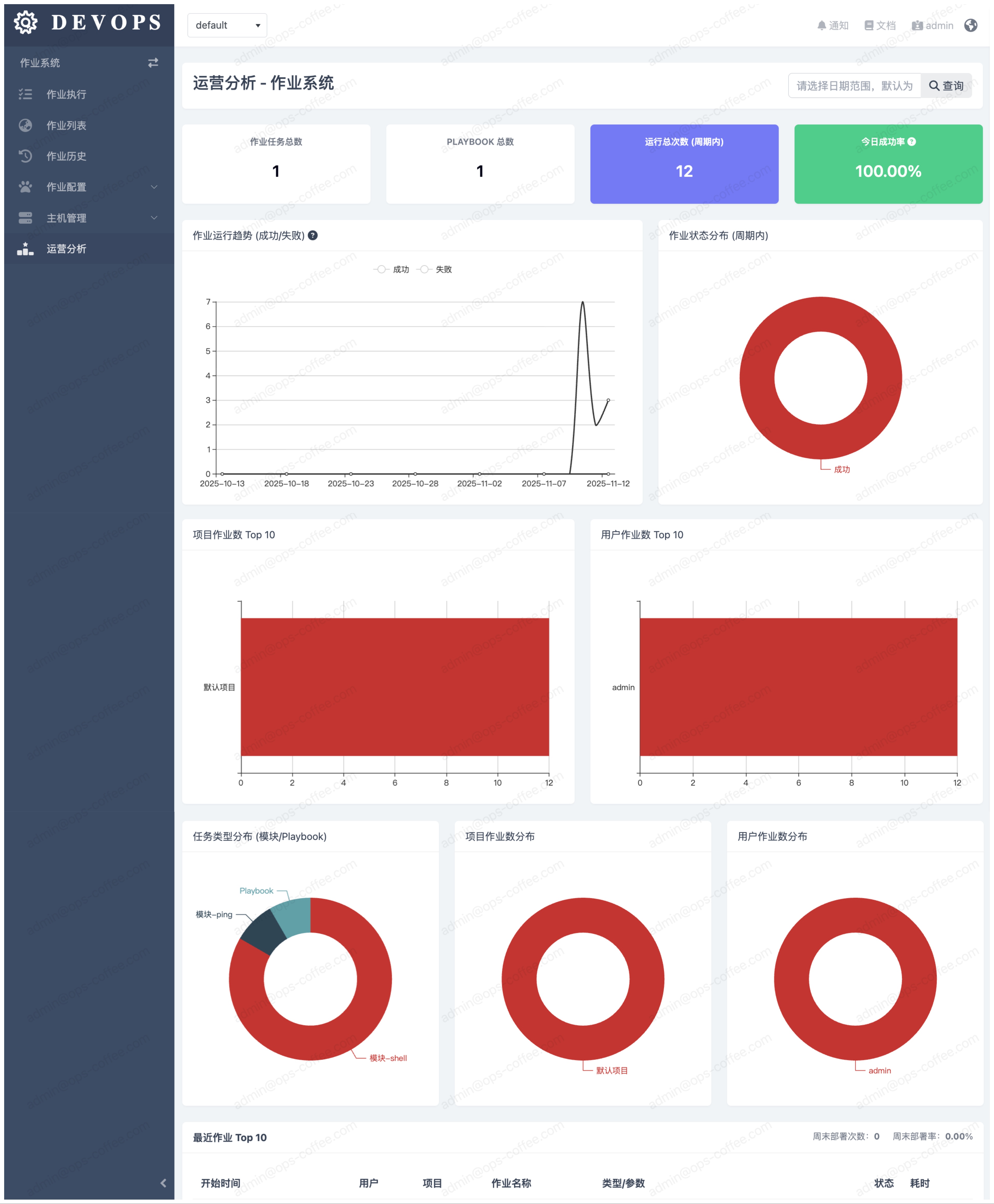The image size is (994, 1204).
Task: Open 作业列表 in the sidebar
Action: [66, 125]
